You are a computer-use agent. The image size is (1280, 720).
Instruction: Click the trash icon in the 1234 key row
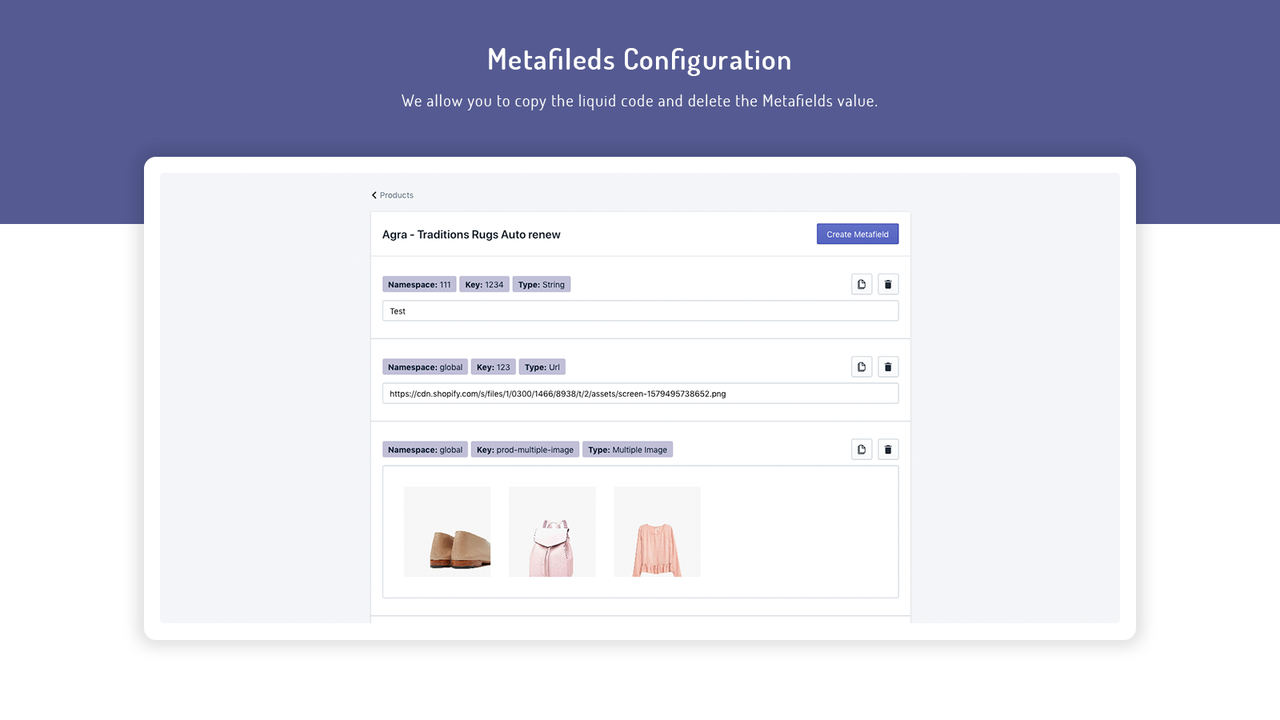[x=887, y=283]
